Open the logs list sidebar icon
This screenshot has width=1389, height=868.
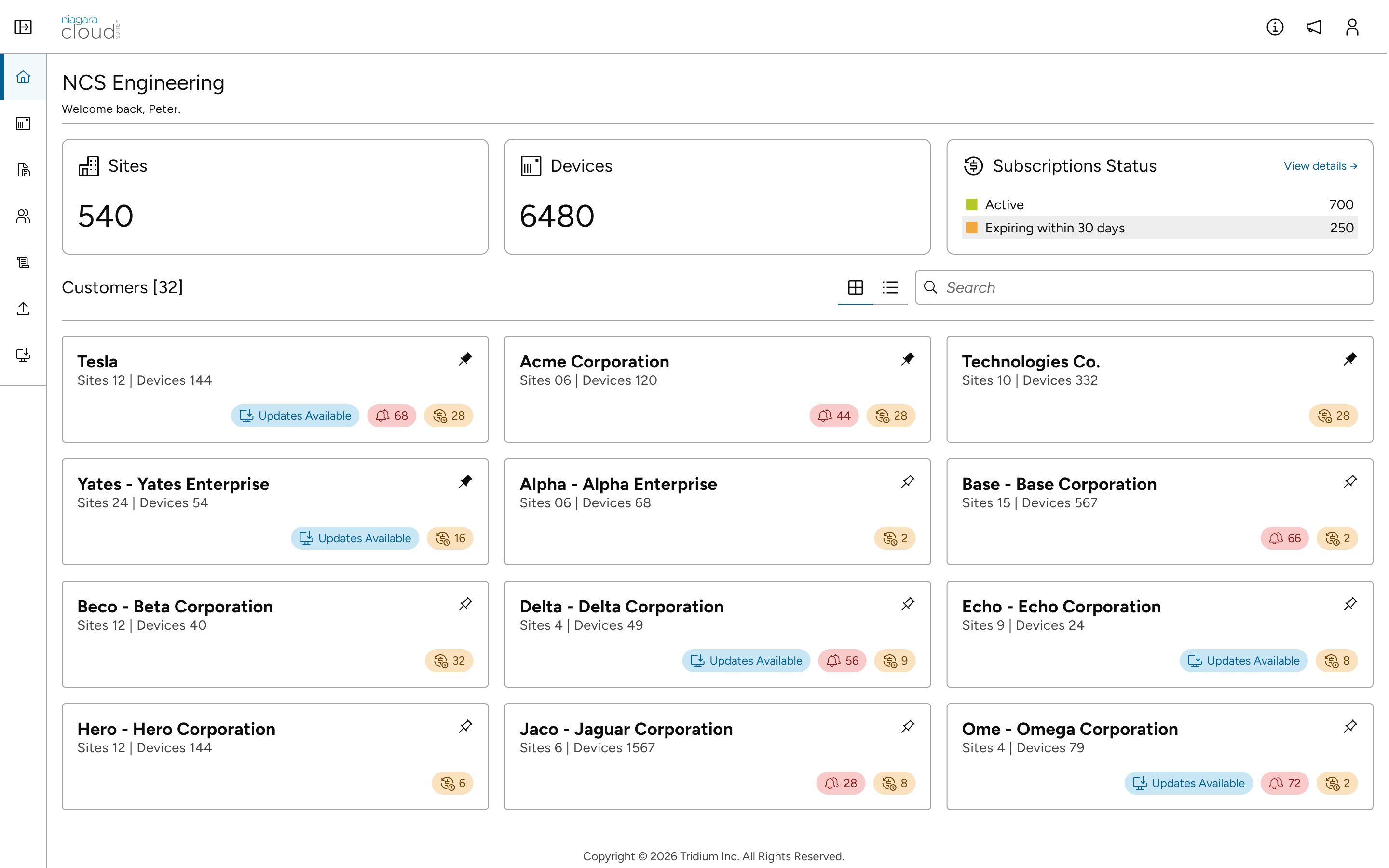pyautogui.click(x=23, y=262)
